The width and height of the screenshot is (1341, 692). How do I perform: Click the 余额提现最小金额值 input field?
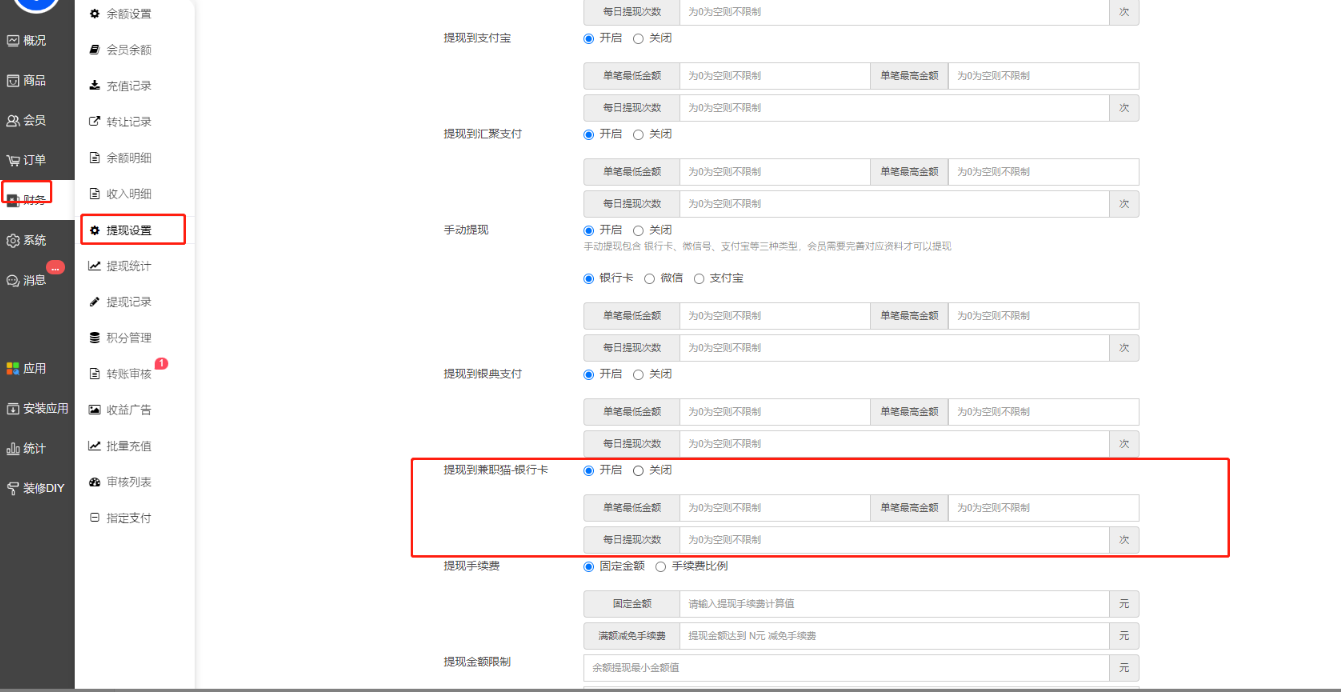point(845,667)
